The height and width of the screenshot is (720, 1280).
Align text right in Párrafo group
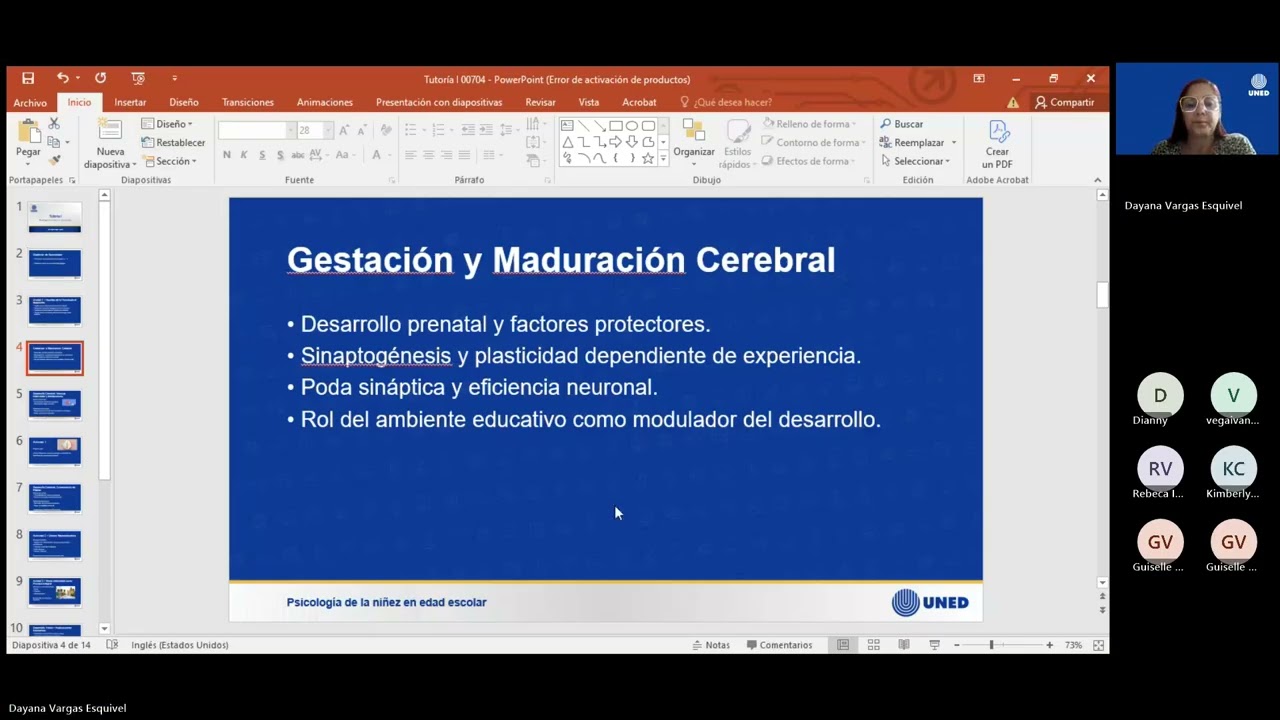446,155
